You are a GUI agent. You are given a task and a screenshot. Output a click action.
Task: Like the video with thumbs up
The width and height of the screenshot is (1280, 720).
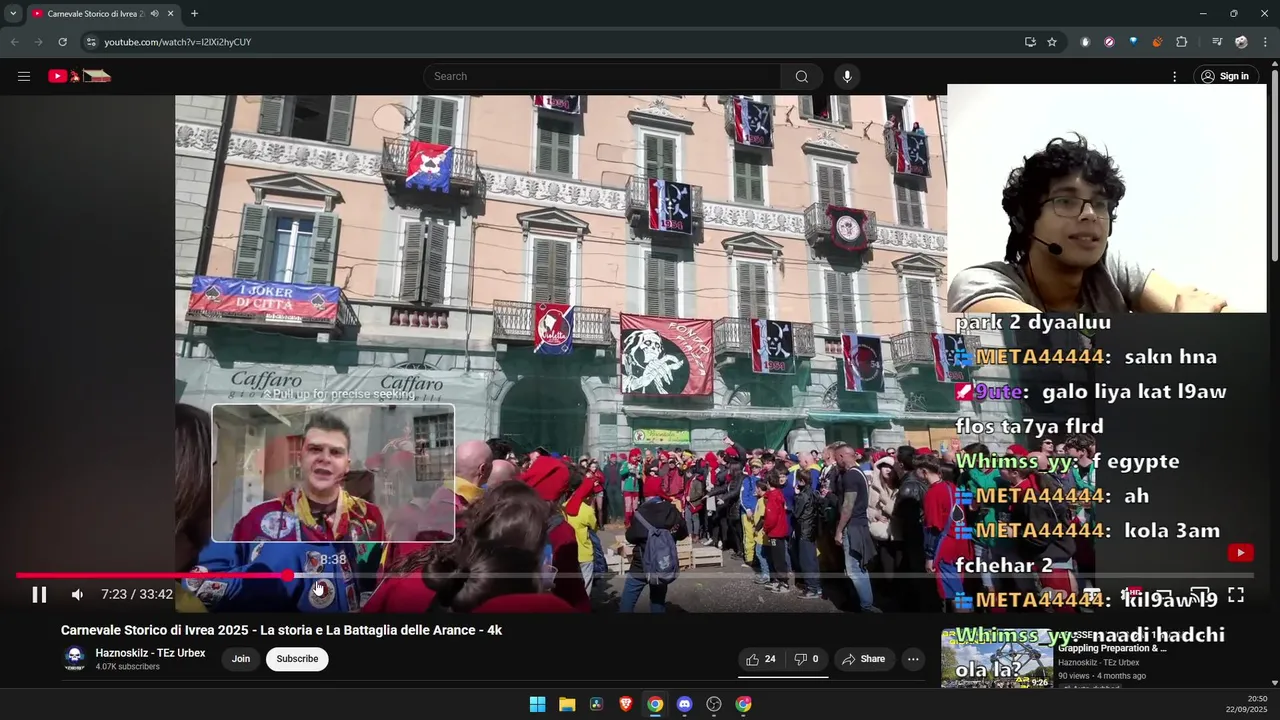pos(762,659)
